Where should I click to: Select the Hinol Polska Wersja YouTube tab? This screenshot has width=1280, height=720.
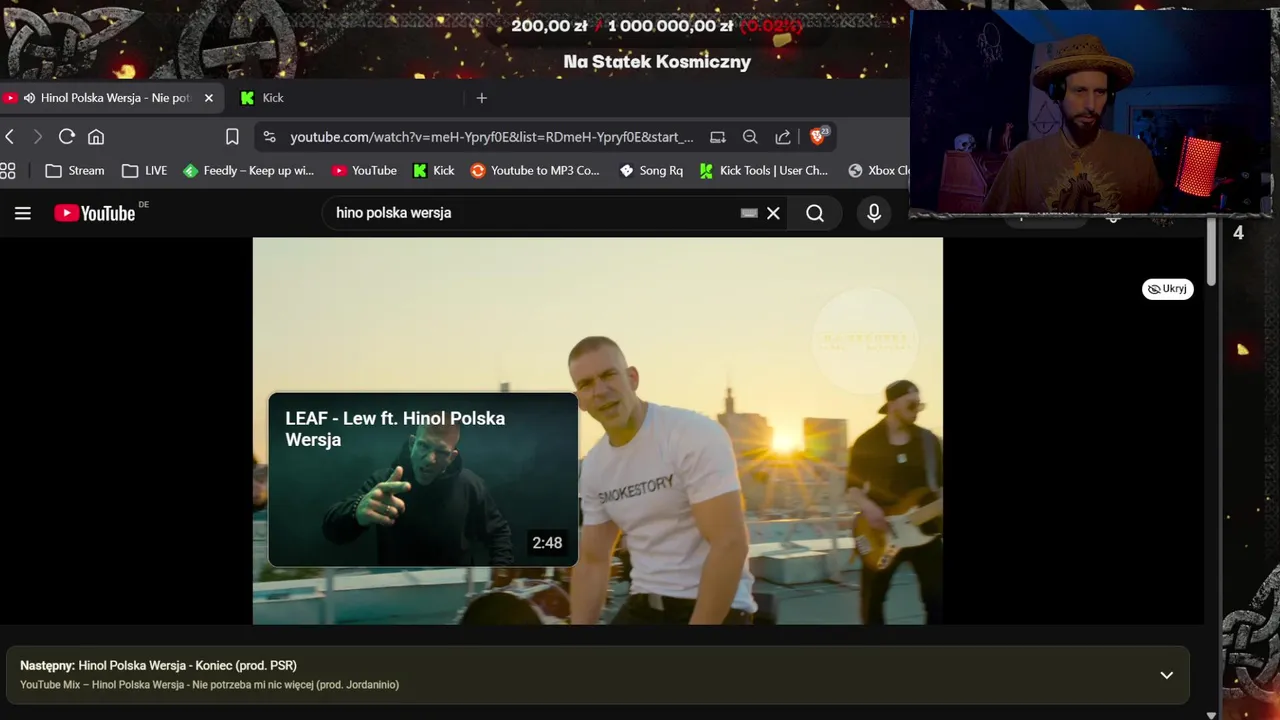pyautogui.click(x=110, y=98)
